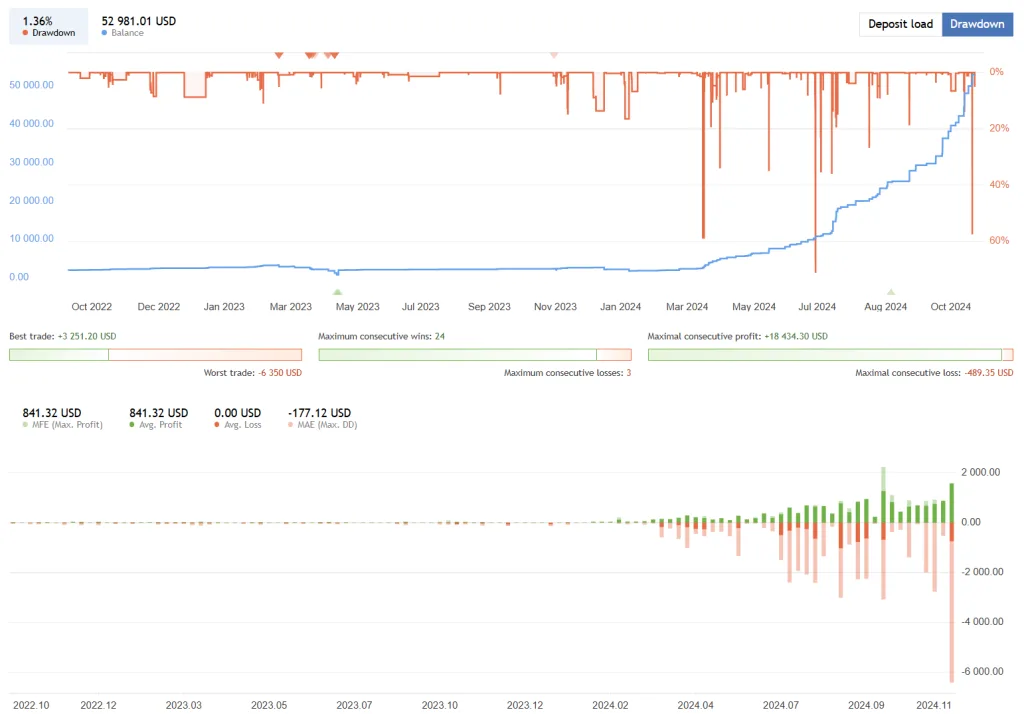Click the largest red loss bar near 2024.11
1024x714 pixels.
click(x=950, y=600)
